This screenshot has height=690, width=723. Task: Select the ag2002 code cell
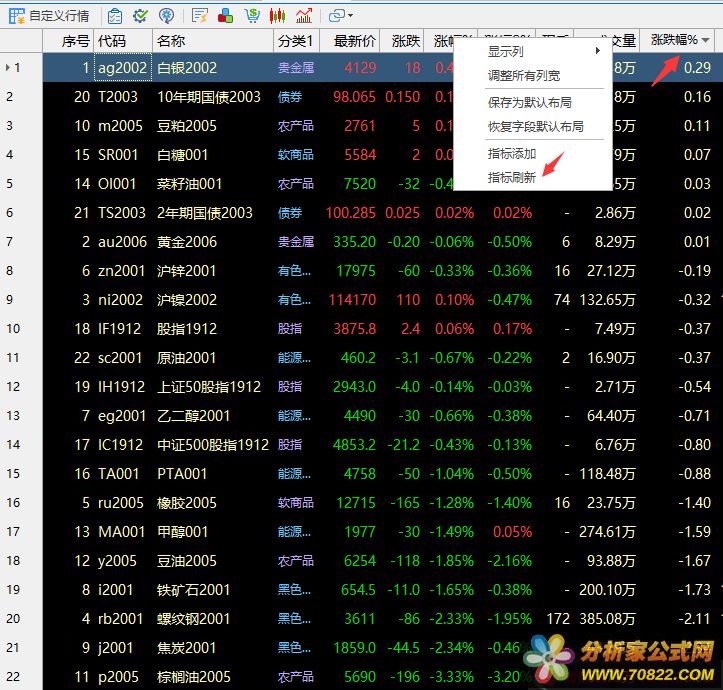123,68
